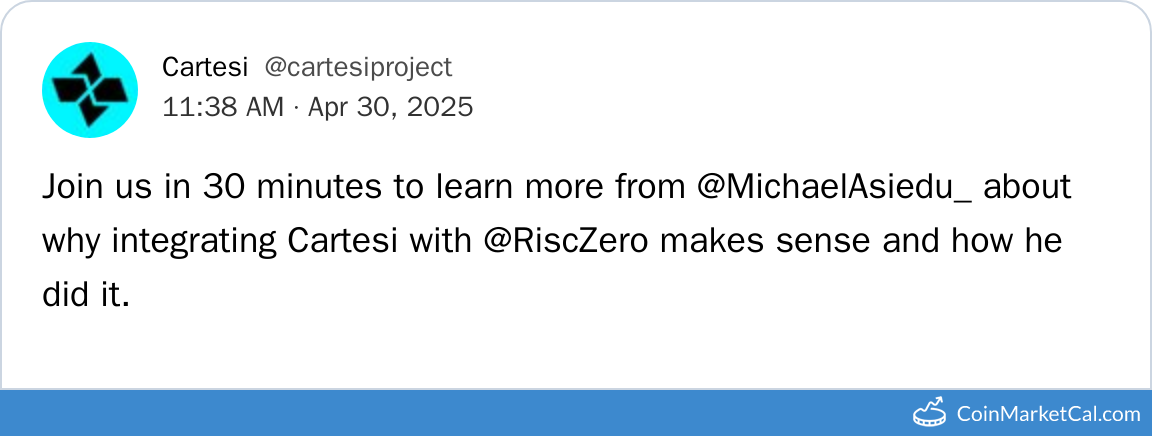Visit the CoinMarketCal.com watermark text
Viewport: 1152px width, 436px height.
(1048, 413)
